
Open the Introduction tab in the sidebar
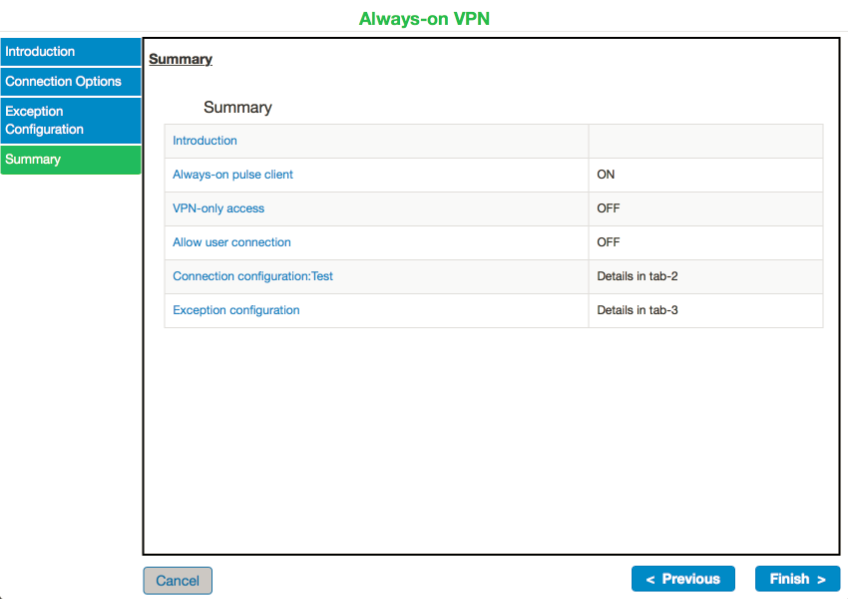point(70,52)
